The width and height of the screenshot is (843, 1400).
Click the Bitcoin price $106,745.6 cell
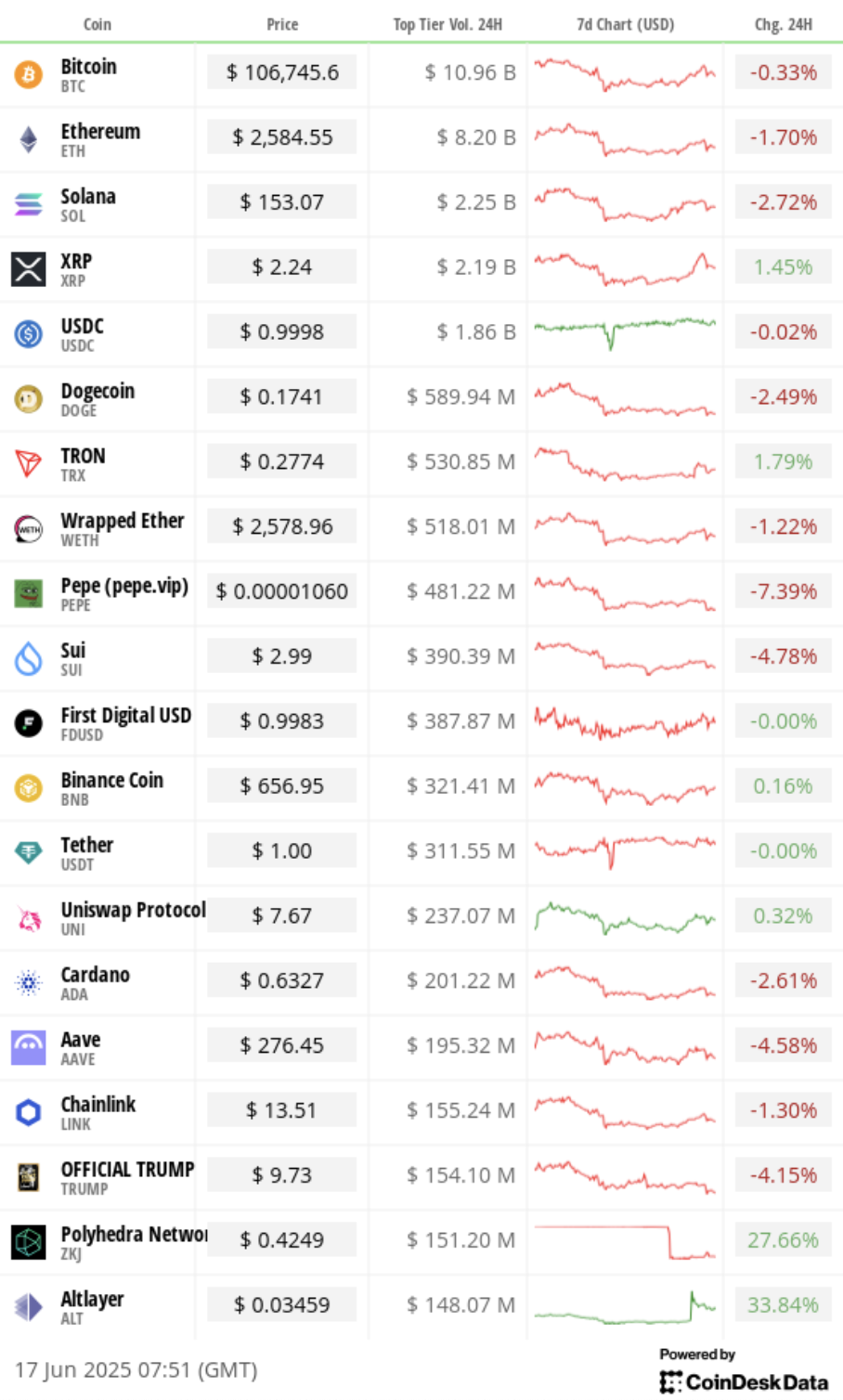tap(282, 72)
